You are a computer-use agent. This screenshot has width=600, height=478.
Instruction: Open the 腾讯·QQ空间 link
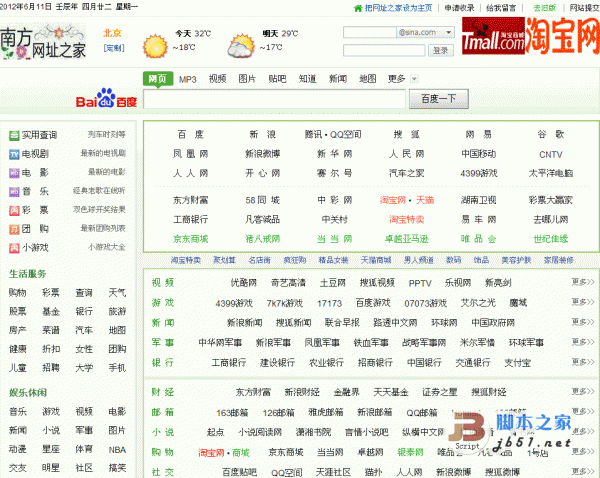tap(333, 135)
